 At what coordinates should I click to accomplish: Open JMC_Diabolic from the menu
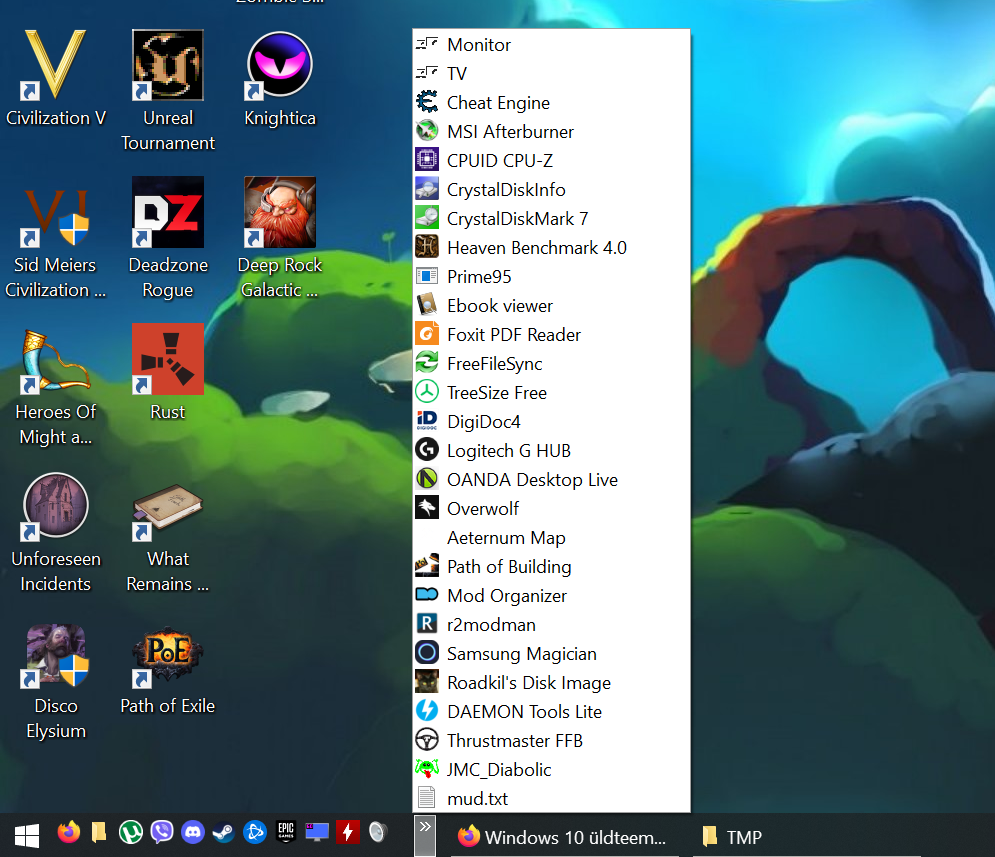[x=551, y=769]
